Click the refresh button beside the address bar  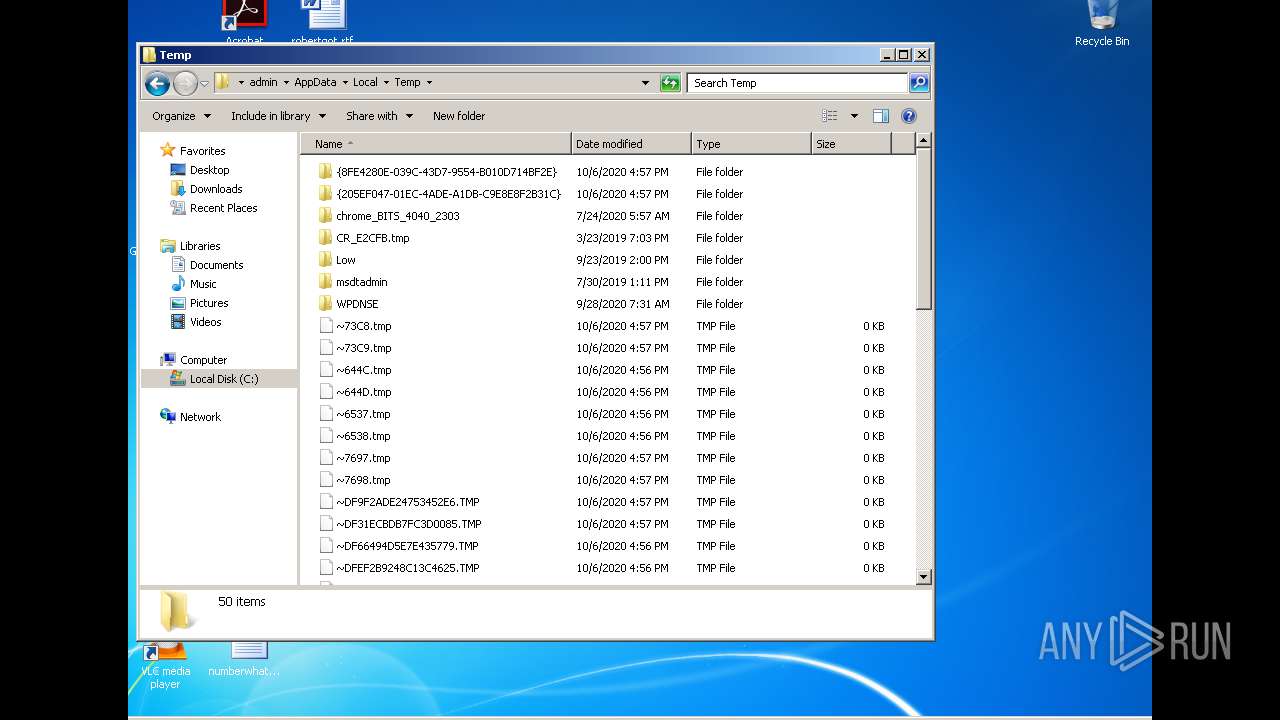coord(671,83)
